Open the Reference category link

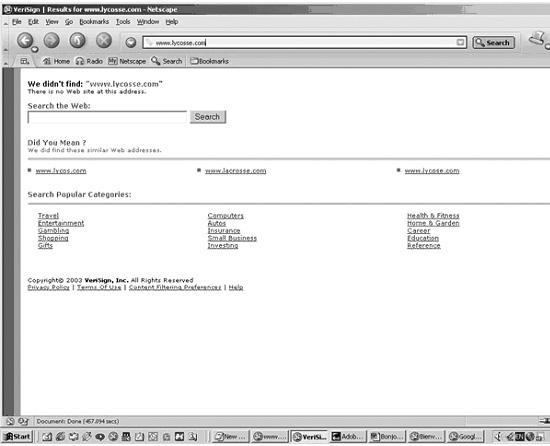[424, 245]
